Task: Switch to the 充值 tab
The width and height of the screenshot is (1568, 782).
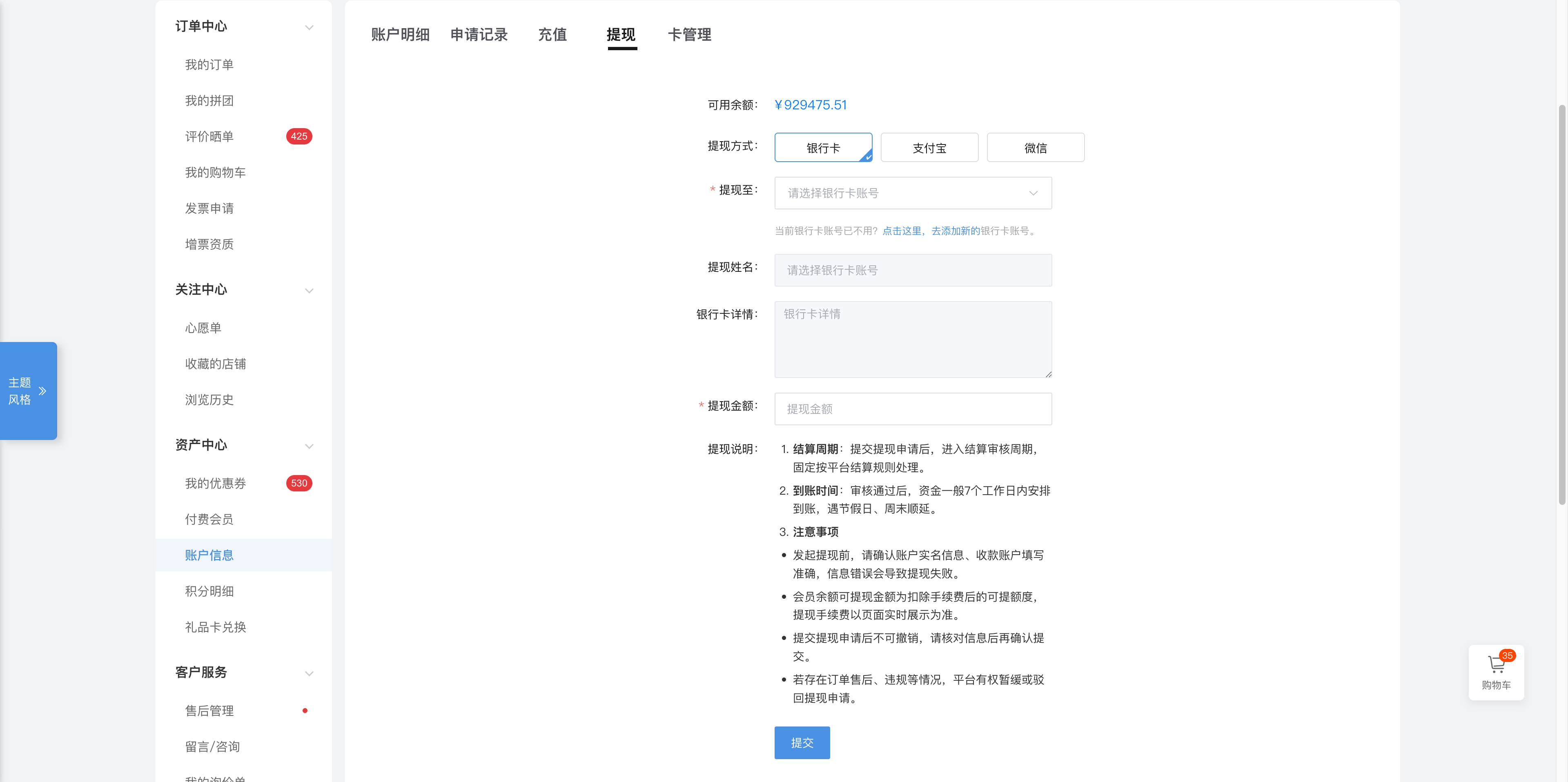Action: [552, 35]
